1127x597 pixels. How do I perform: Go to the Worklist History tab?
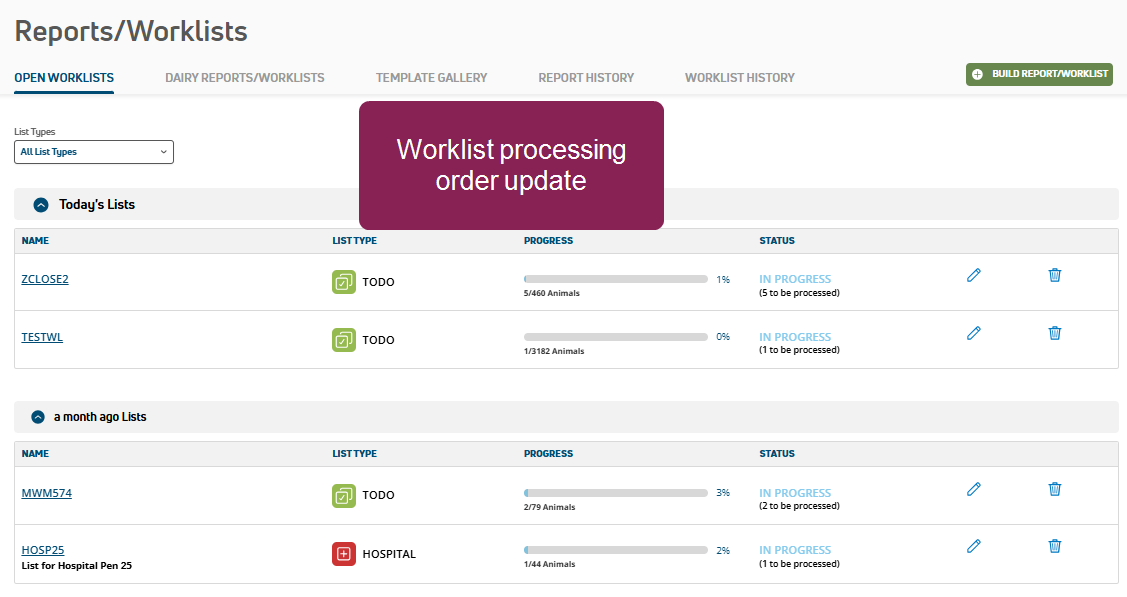739,77
